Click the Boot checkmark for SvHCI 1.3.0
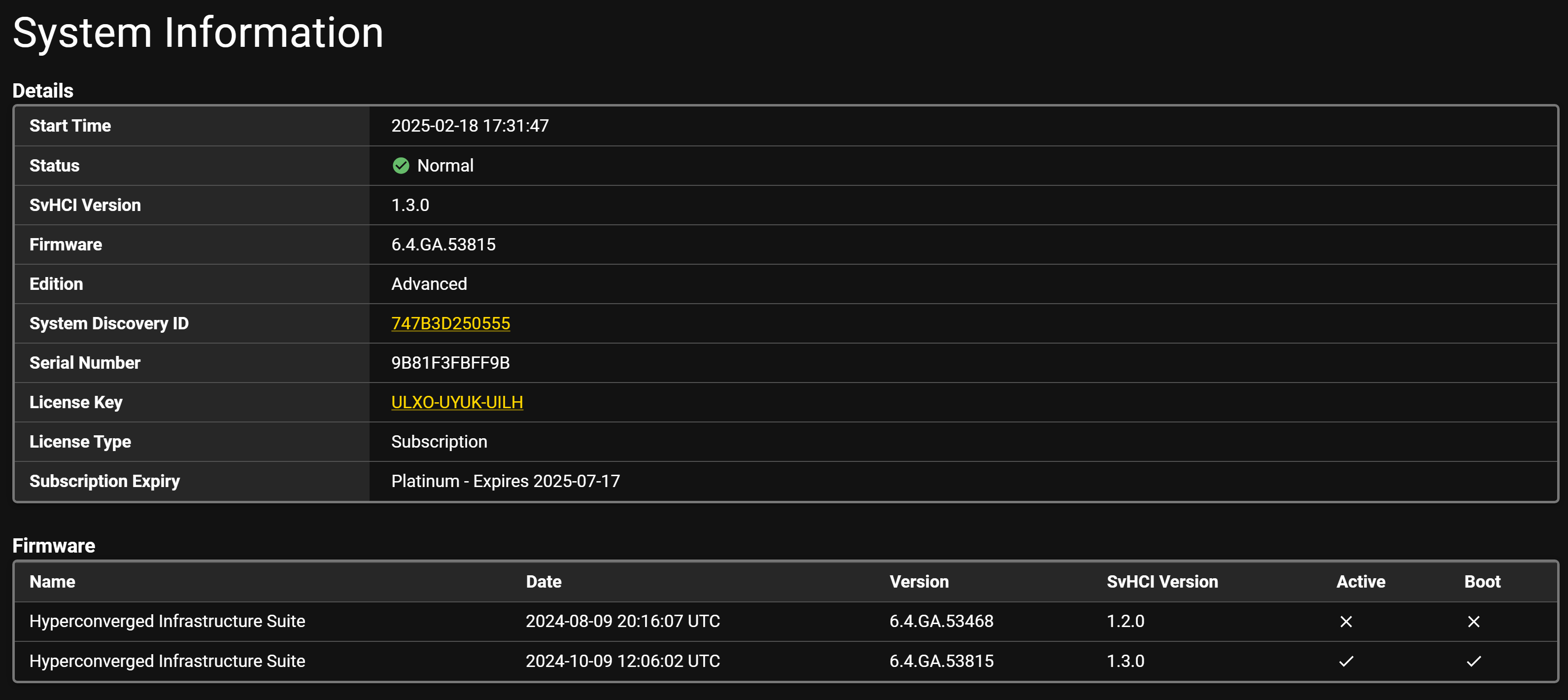 [1474, 661]
